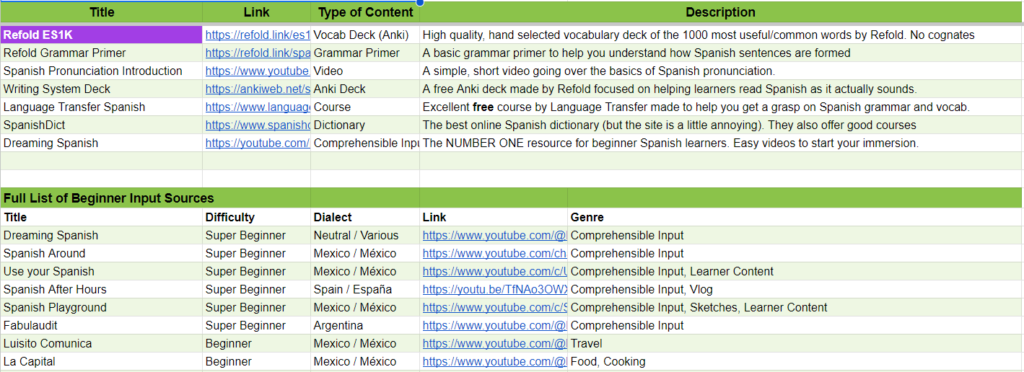Select the Fabulaudit title cell
Viewport: 1024px width, 372px height.
click(101, 325)
